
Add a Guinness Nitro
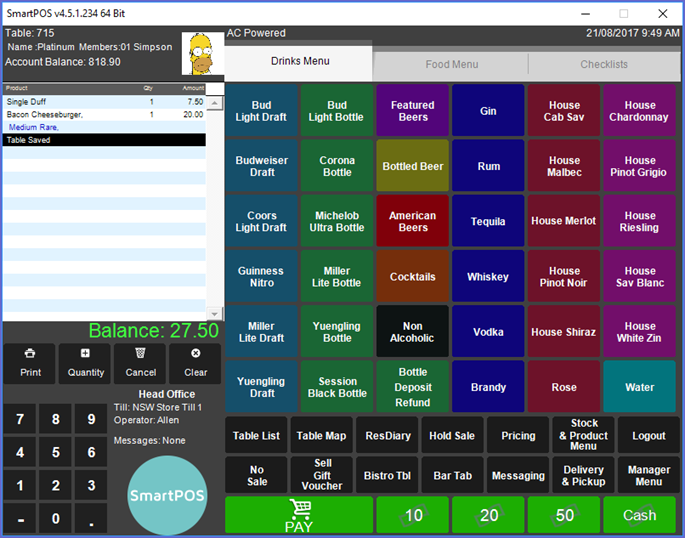pos(261,276)
